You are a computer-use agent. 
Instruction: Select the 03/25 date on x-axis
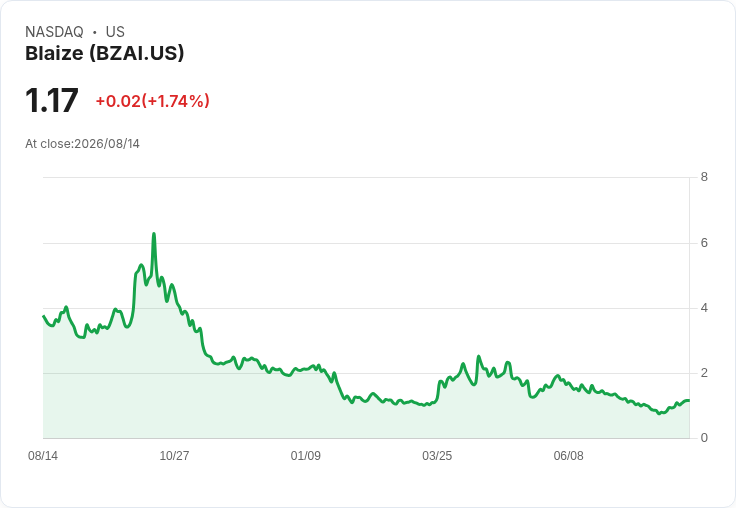point(437,455)
